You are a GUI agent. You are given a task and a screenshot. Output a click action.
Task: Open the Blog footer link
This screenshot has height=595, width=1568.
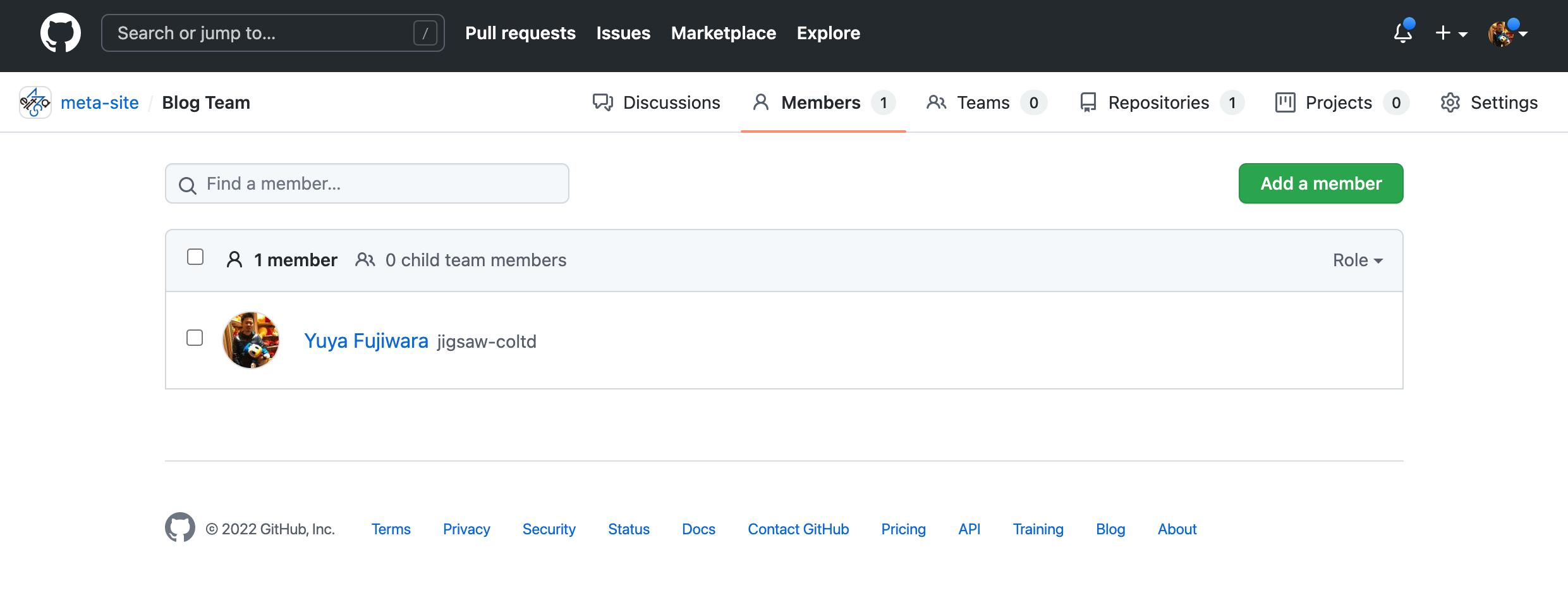pyautogui.click(x=1110, y=529)
